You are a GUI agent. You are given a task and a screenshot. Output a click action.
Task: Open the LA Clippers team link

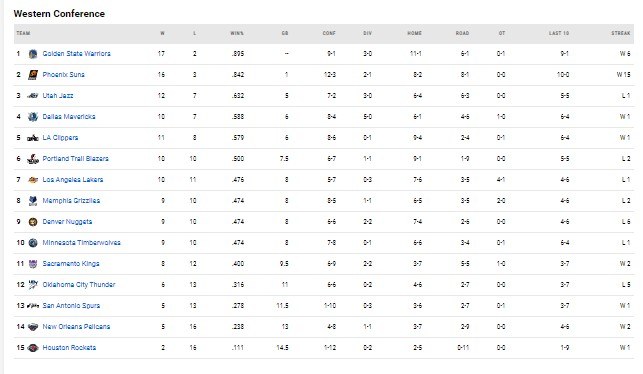60,138
